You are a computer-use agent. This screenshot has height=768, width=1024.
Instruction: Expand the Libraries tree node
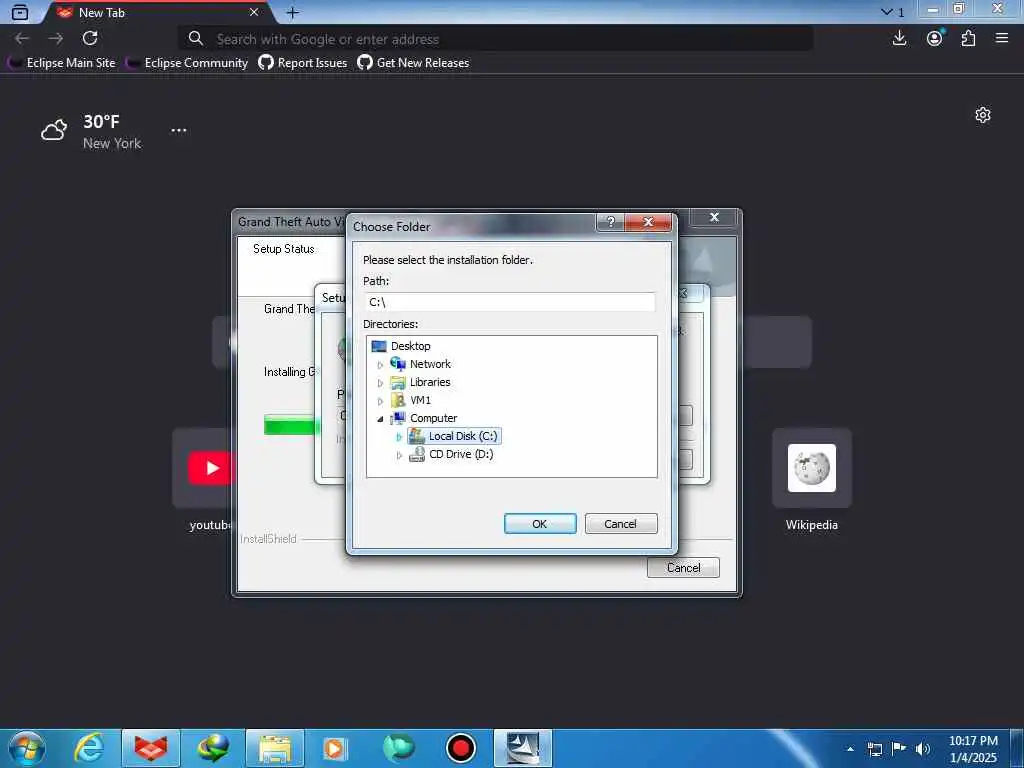coord(380,383)
